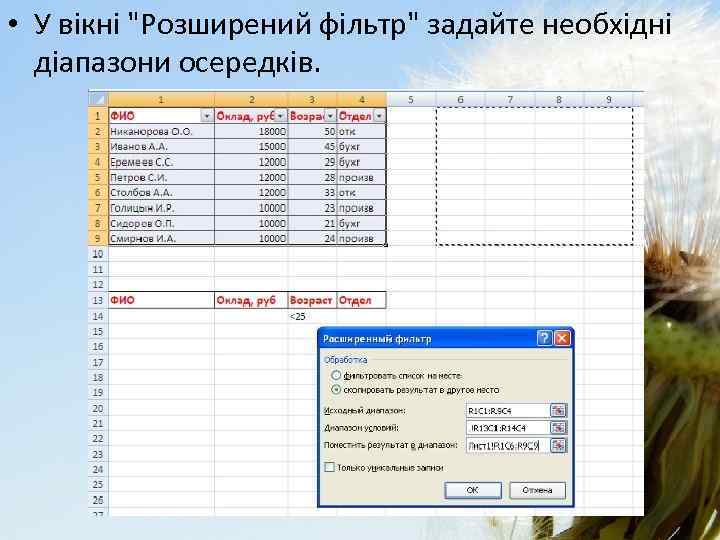The image size is (720, 540).
Task: Click criteria cell <25
Action: (312, 316)
